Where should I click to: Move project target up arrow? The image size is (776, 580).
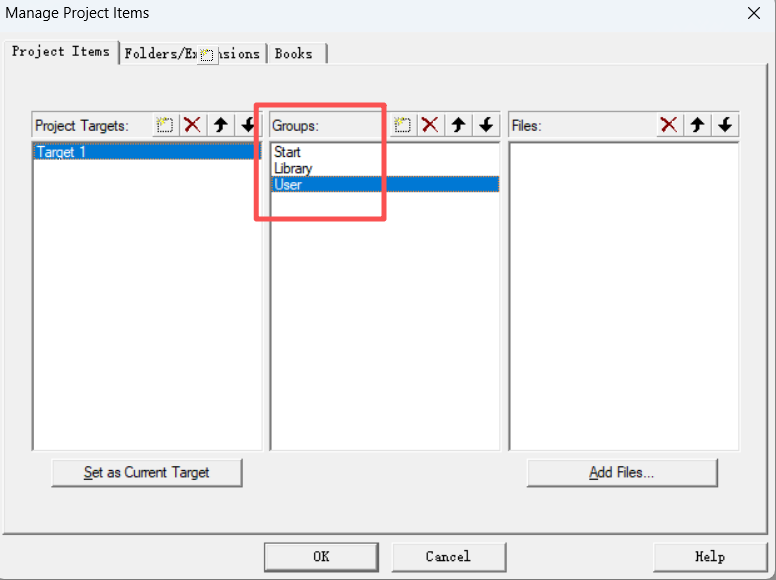click(221, 125)
